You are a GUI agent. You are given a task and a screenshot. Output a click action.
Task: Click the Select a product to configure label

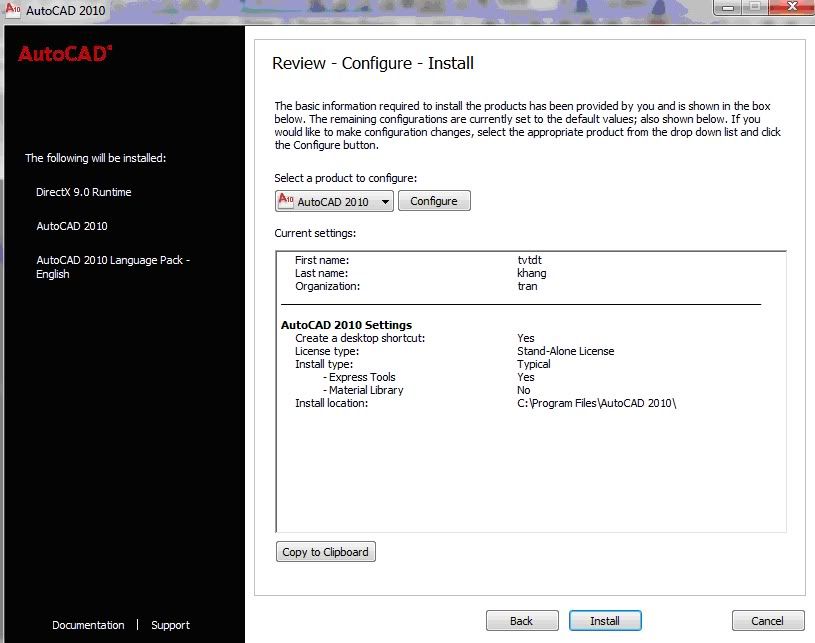pos(346,178)
